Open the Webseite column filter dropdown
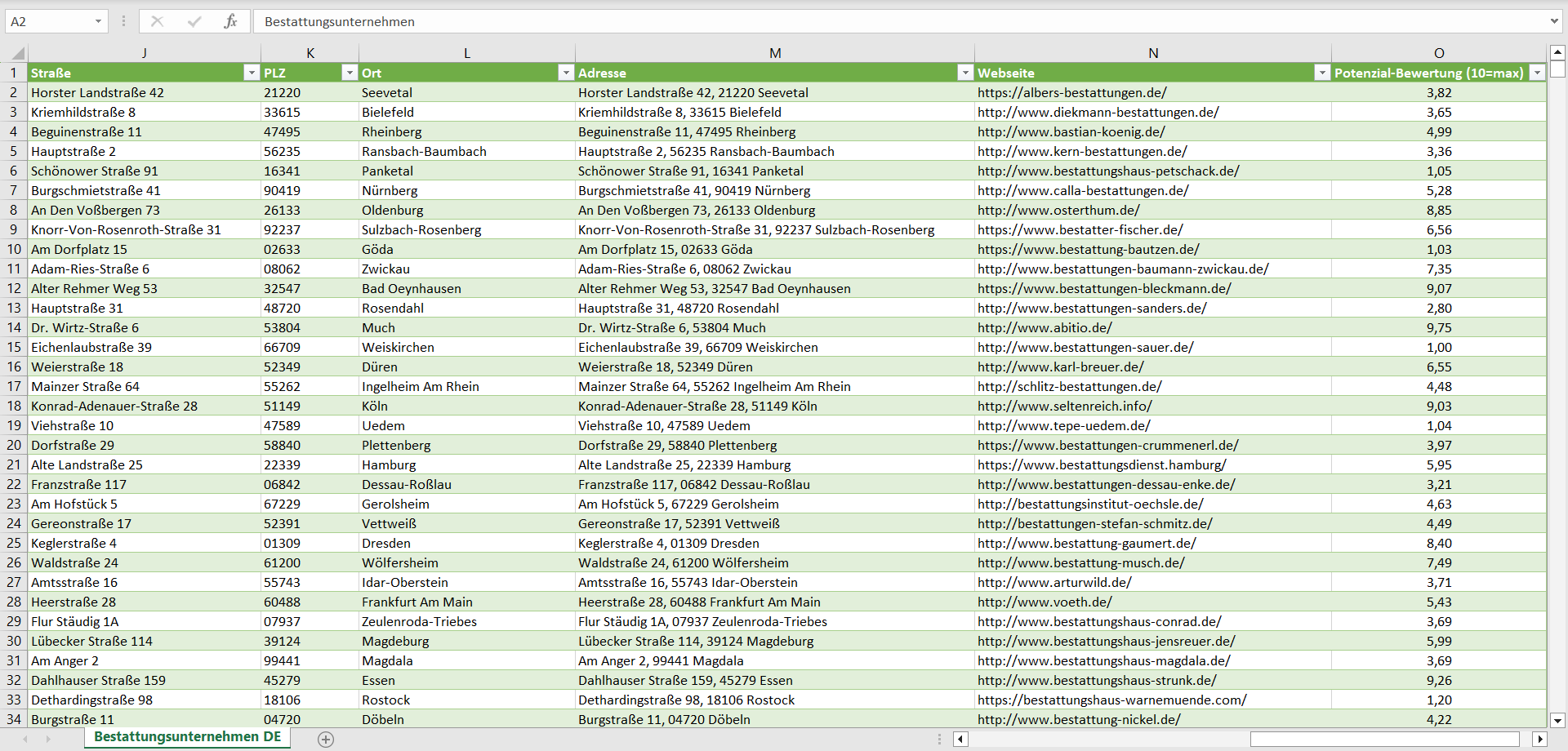 [1322, 73]
